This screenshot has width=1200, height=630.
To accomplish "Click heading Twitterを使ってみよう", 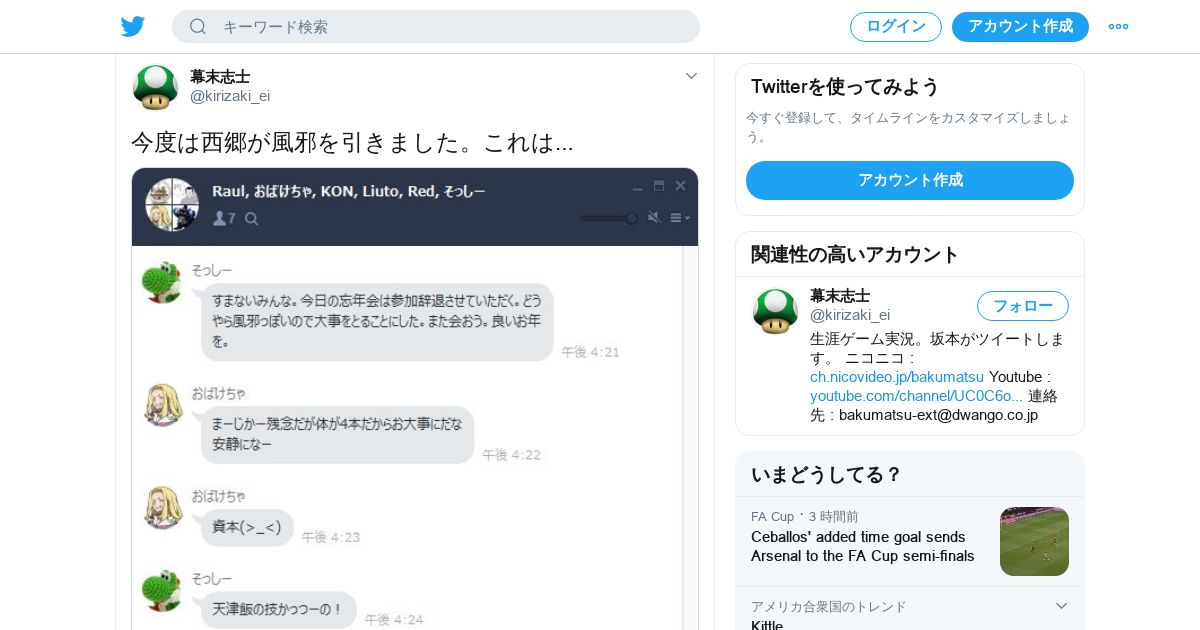I will (x=845, y=87).
